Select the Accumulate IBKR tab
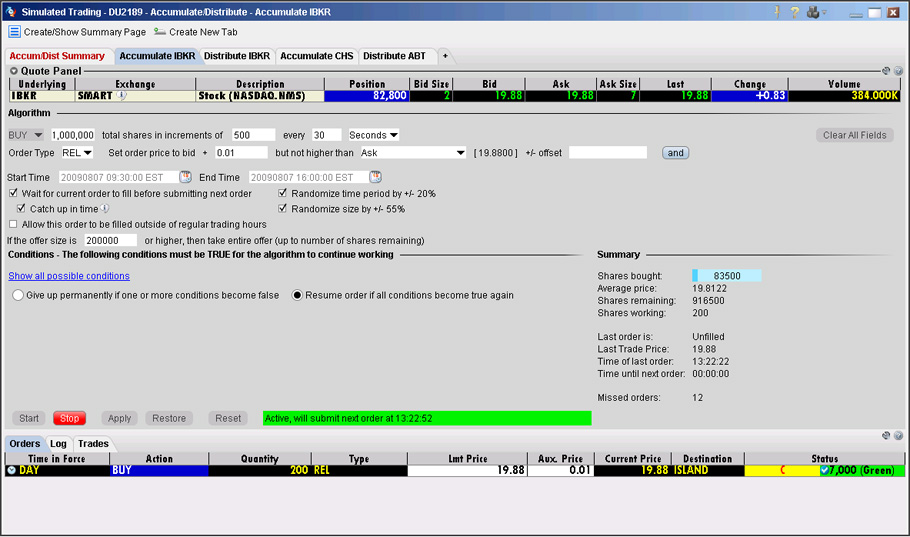 tap(157, 56)
